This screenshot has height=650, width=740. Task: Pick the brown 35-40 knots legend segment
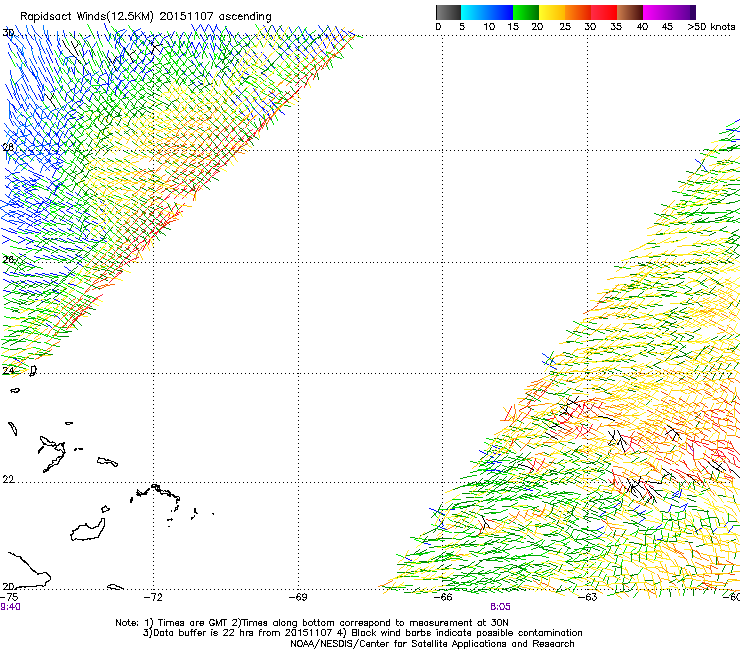tap(630, 12)
